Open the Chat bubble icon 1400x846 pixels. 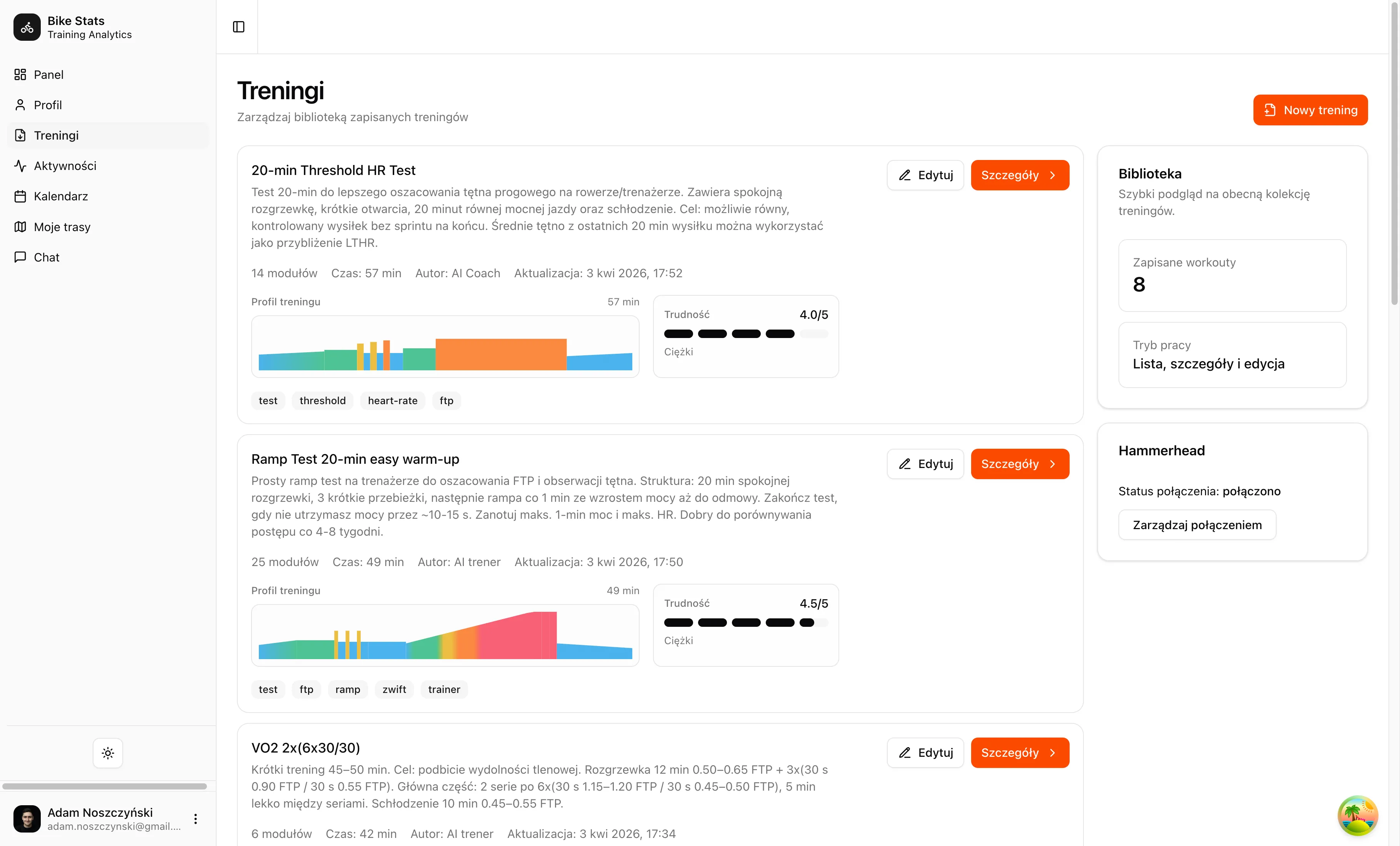20,257
